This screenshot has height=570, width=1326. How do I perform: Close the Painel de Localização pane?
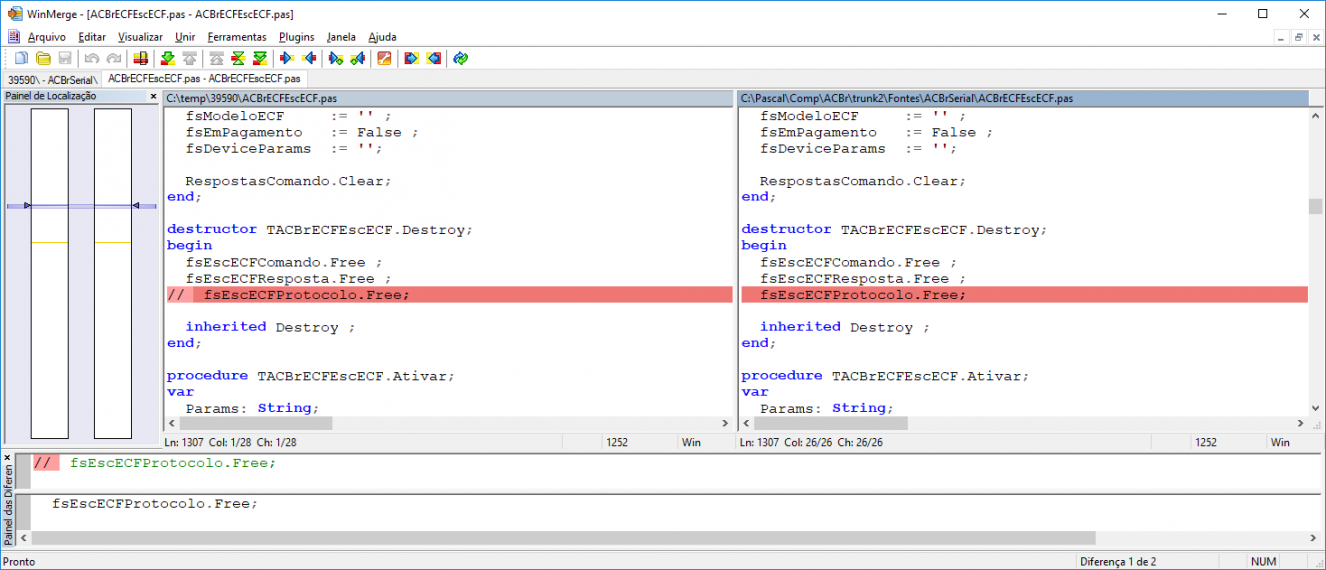(x=153, y=97)
